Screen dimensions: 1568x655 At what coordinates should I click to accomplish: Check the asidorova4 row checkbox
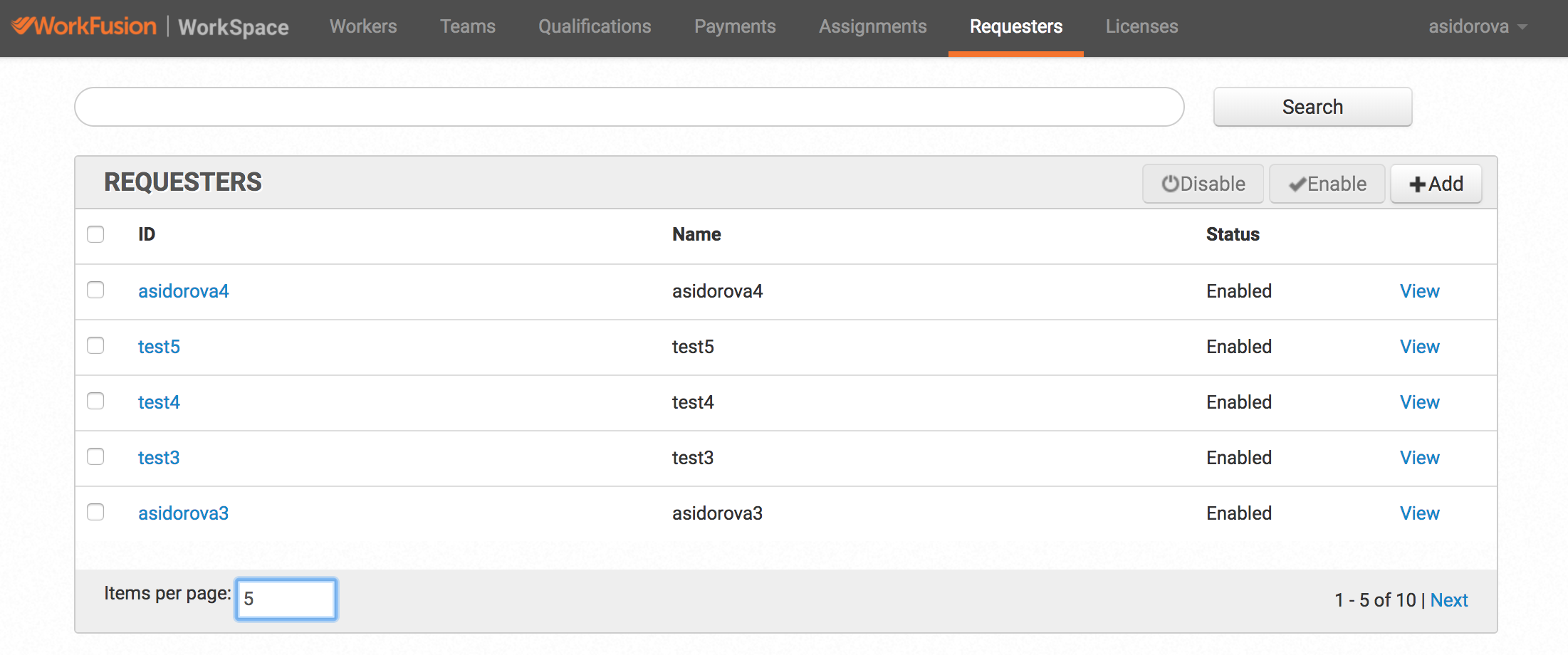coord(95,290)
